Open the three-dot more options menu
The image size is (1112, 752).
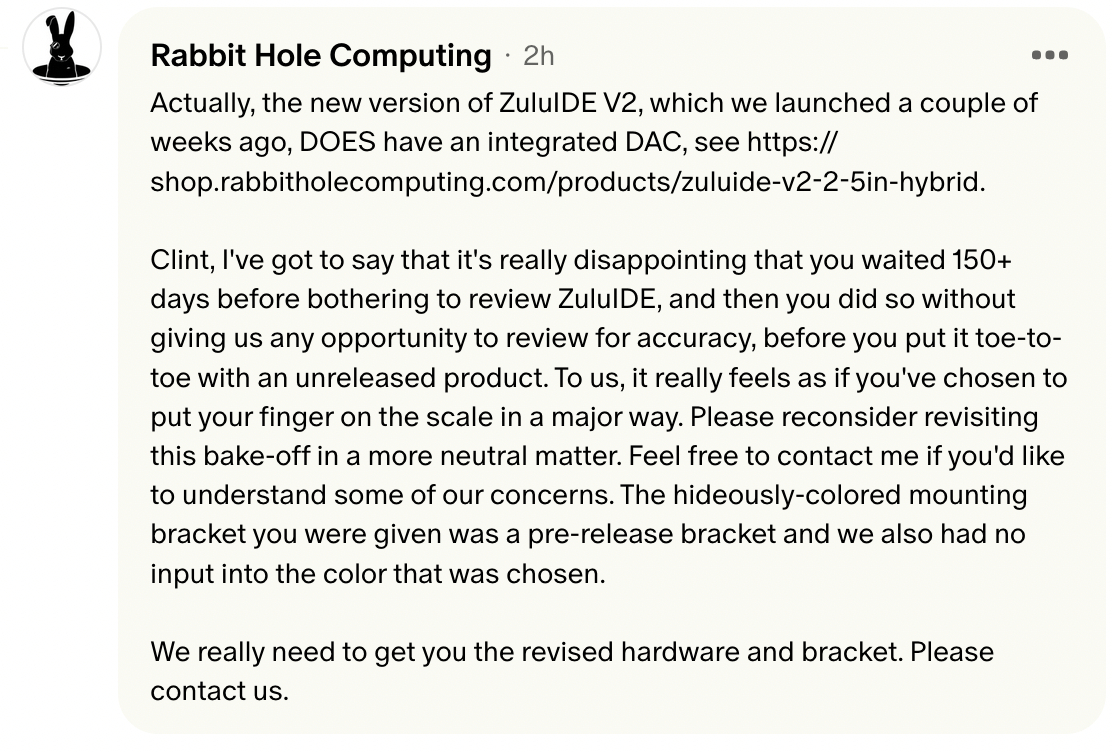tap(1049, 56)
